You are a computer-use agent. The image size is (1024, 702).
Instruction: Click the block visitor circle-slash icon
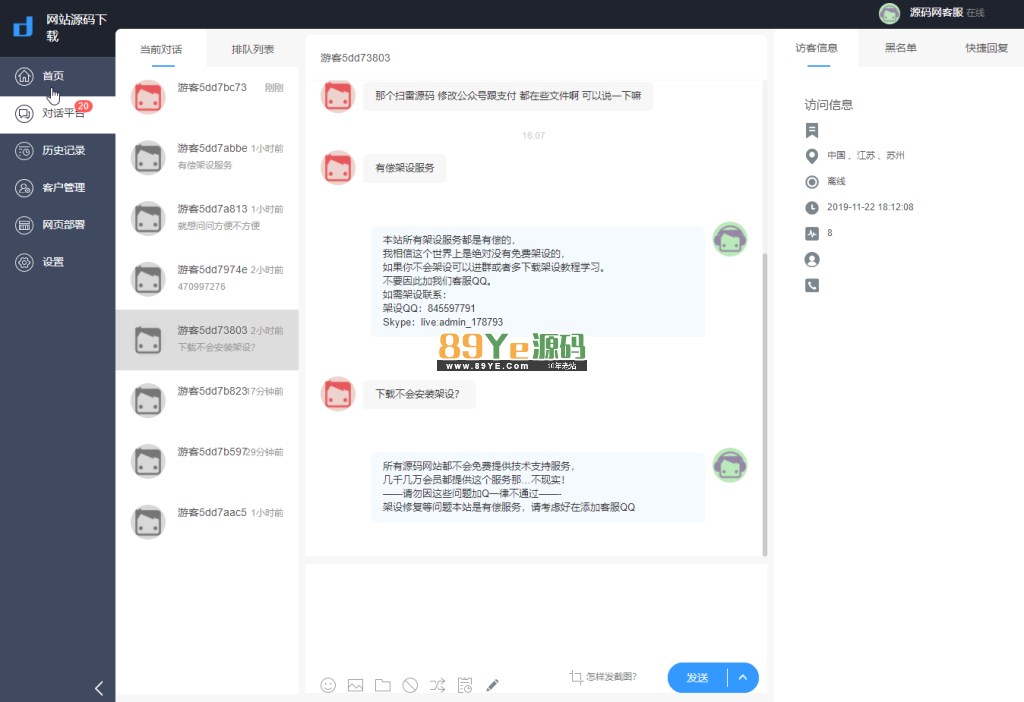coord(410,685)
